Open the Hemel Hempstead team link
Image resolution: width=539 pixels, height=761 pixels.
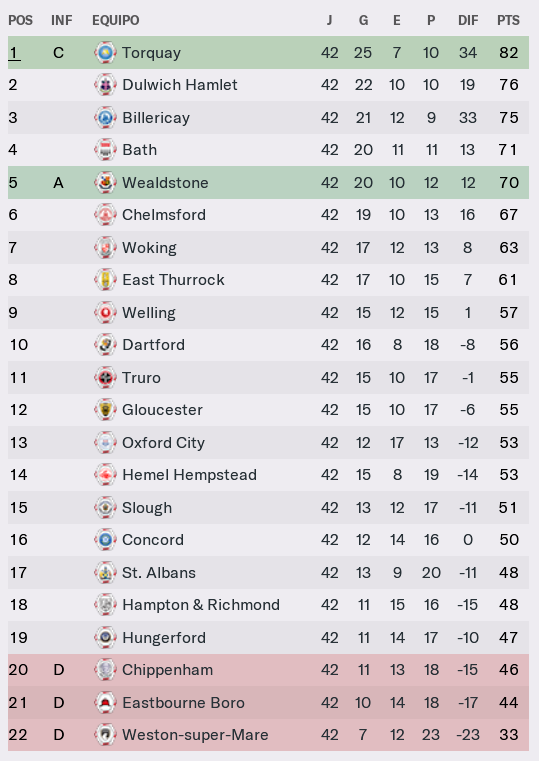click(x=189, y=475)
